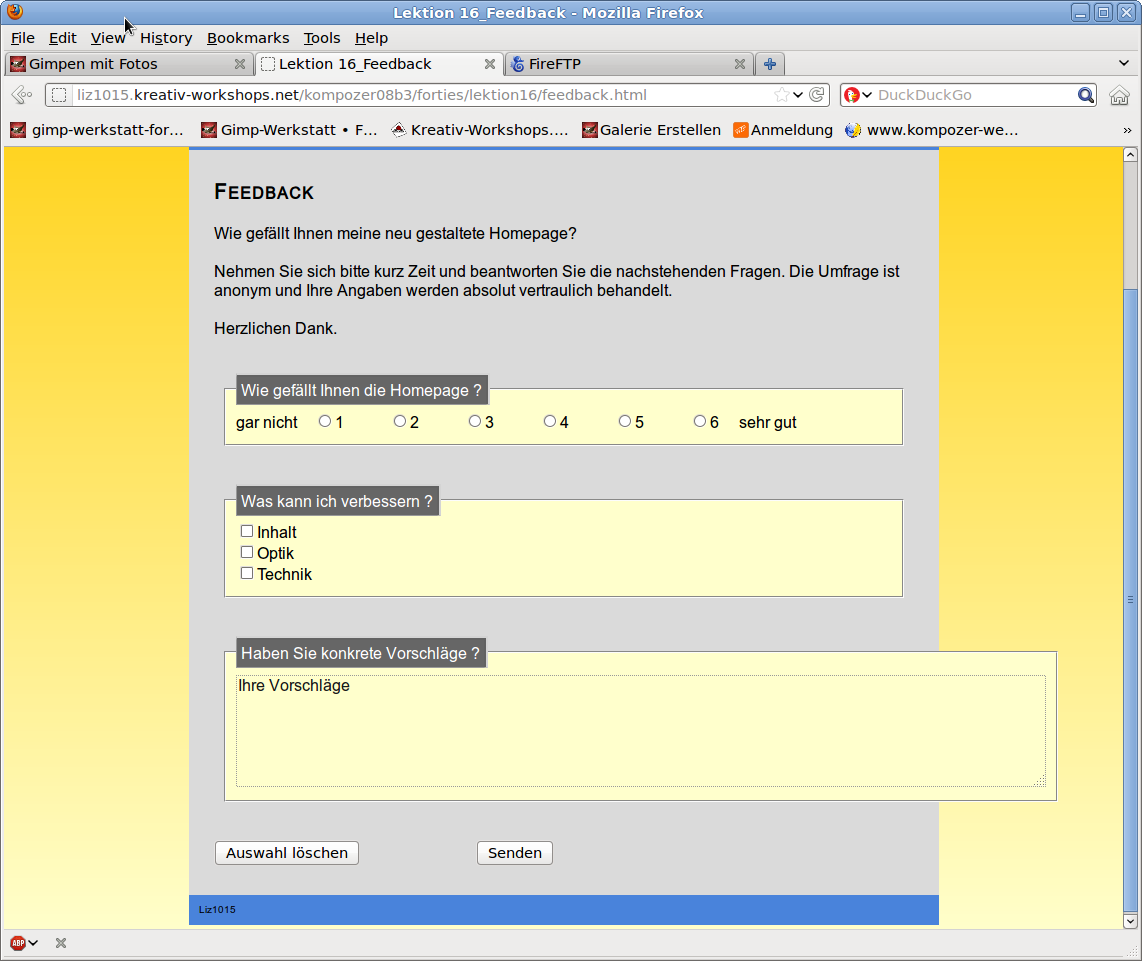Bookmark this page with the star icon
Screen dimensions: 1142x961
[x=781, y=95]
